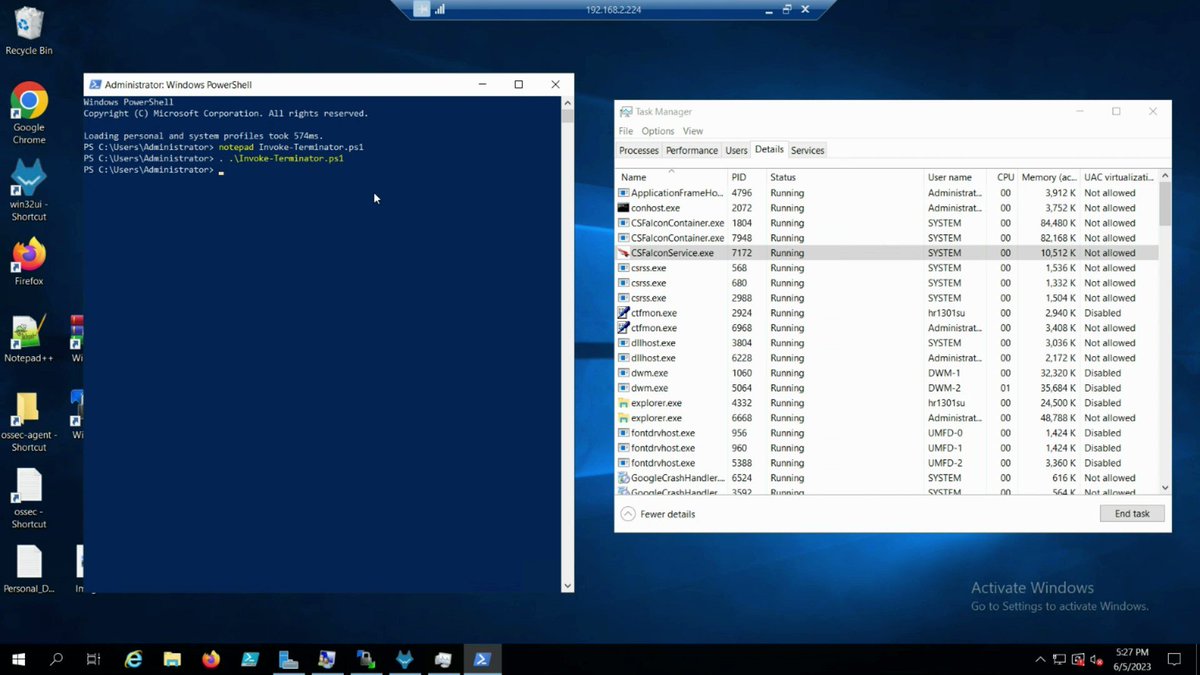Click the pin icon on remote connection bar
This screenshot has height=675, width=1200.
421,9
